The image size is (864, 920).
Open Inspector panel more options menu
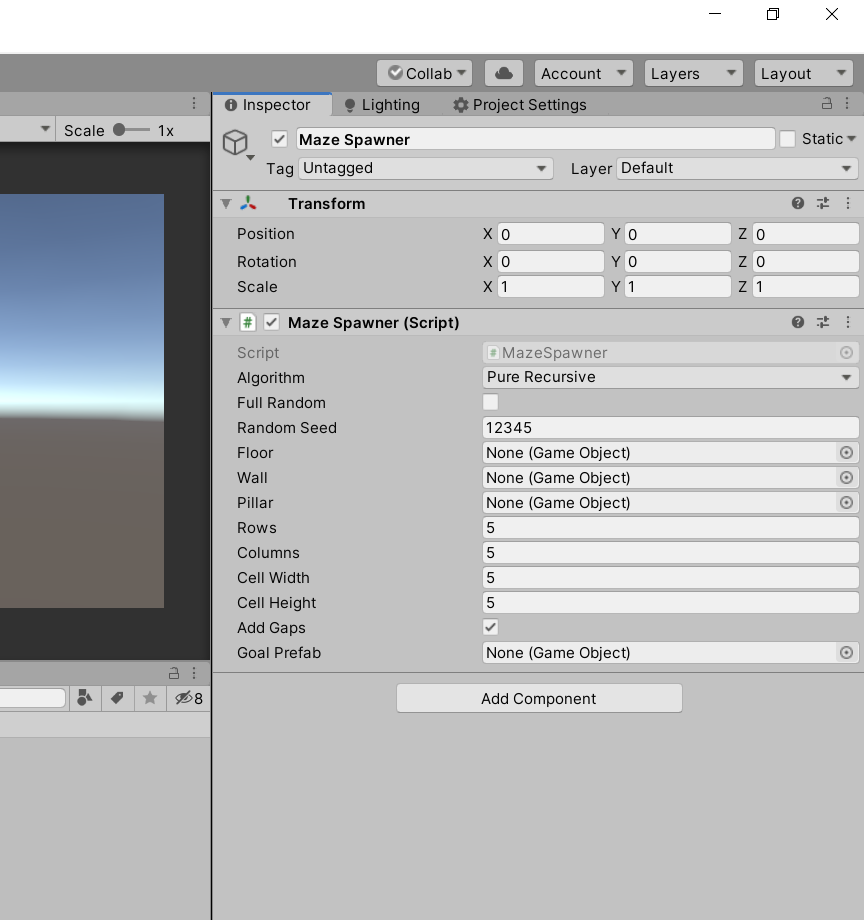(x=847, y=104)
